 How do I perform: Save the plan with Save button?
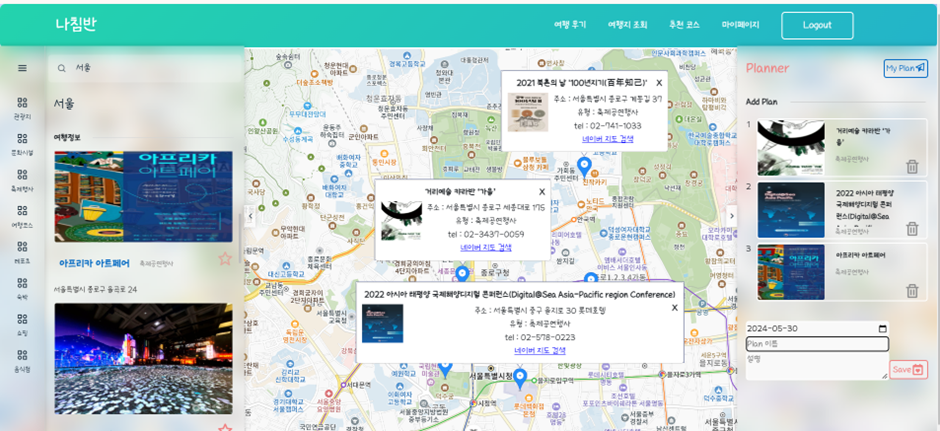click(x=908, y=370)
